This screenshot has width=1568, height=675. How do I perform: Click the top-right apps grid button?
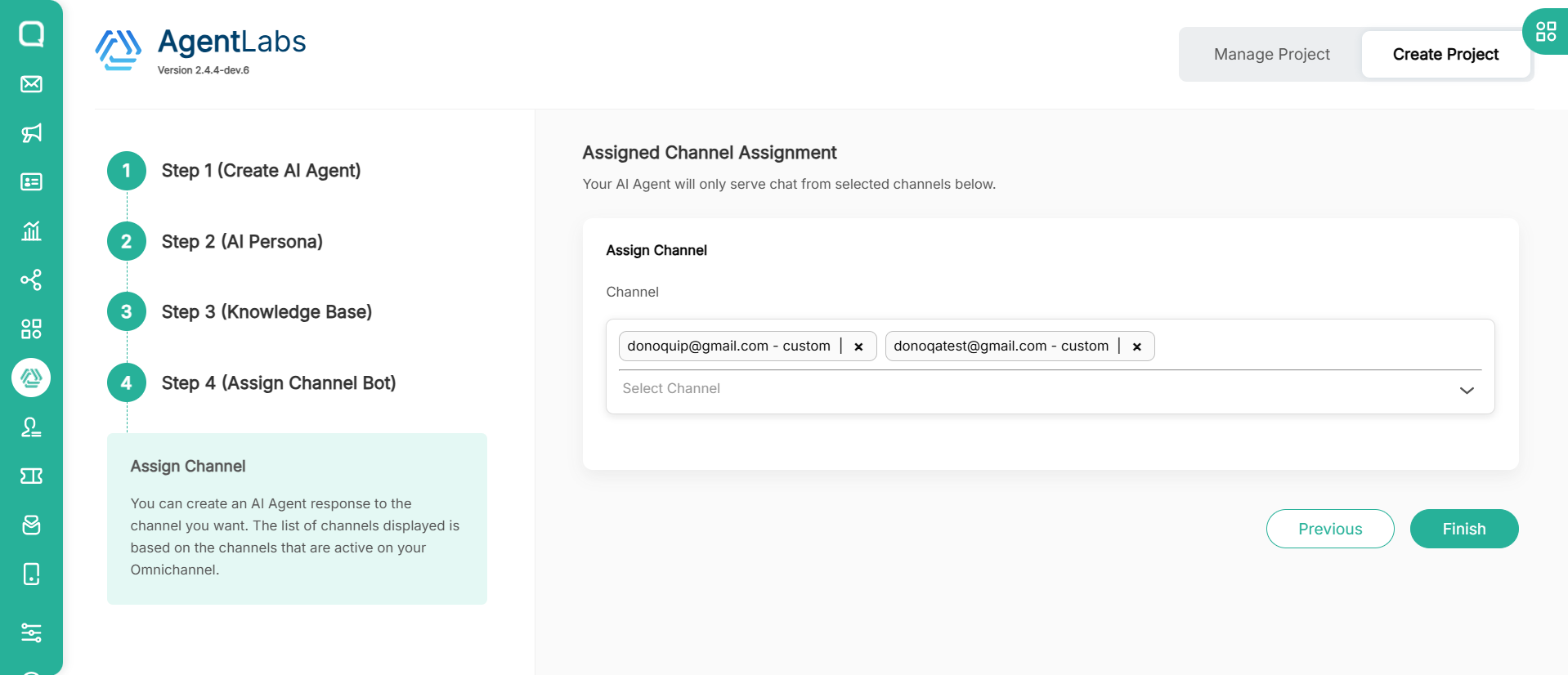[x=1545, y=32]
